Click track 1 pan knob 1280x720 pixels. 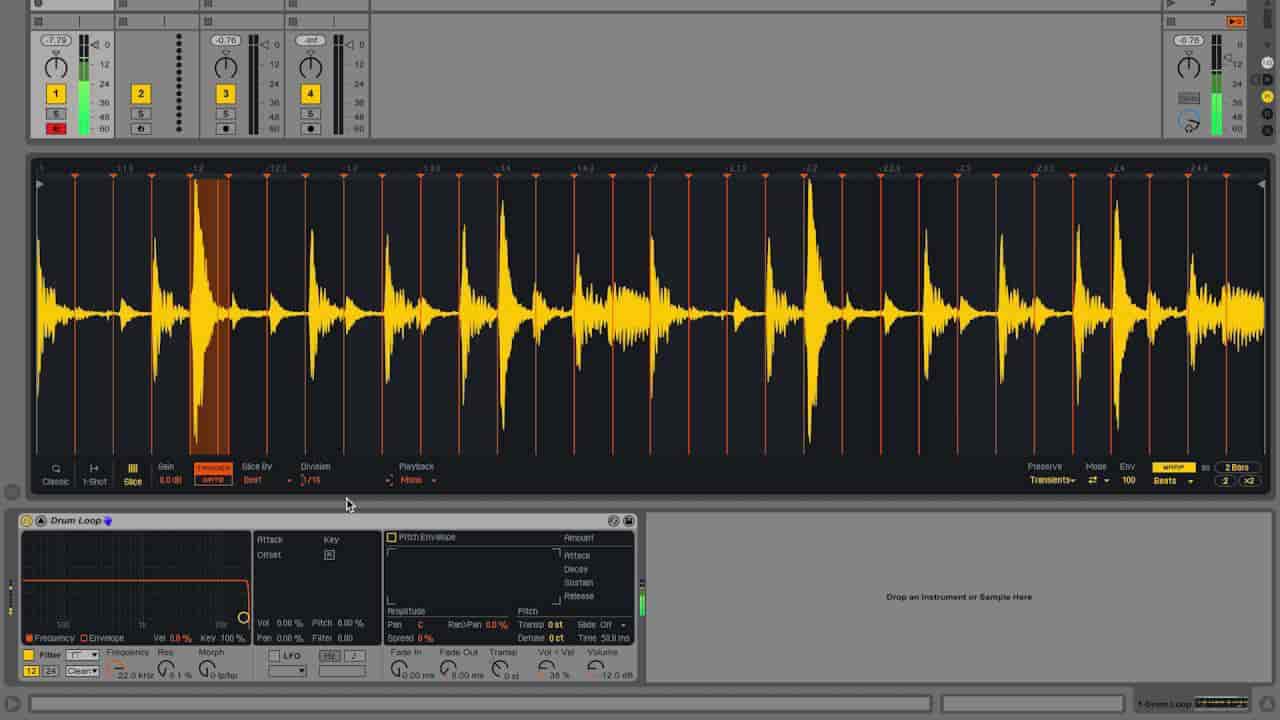click(56, 68)
